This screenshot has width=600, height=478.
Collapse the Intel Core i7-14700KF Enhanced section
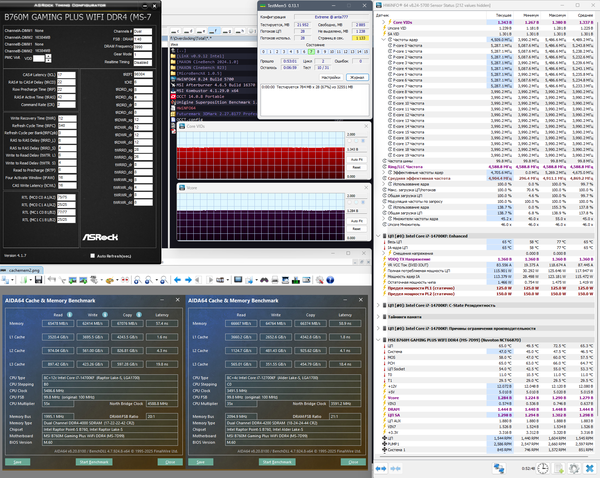[x=378, y=236]
